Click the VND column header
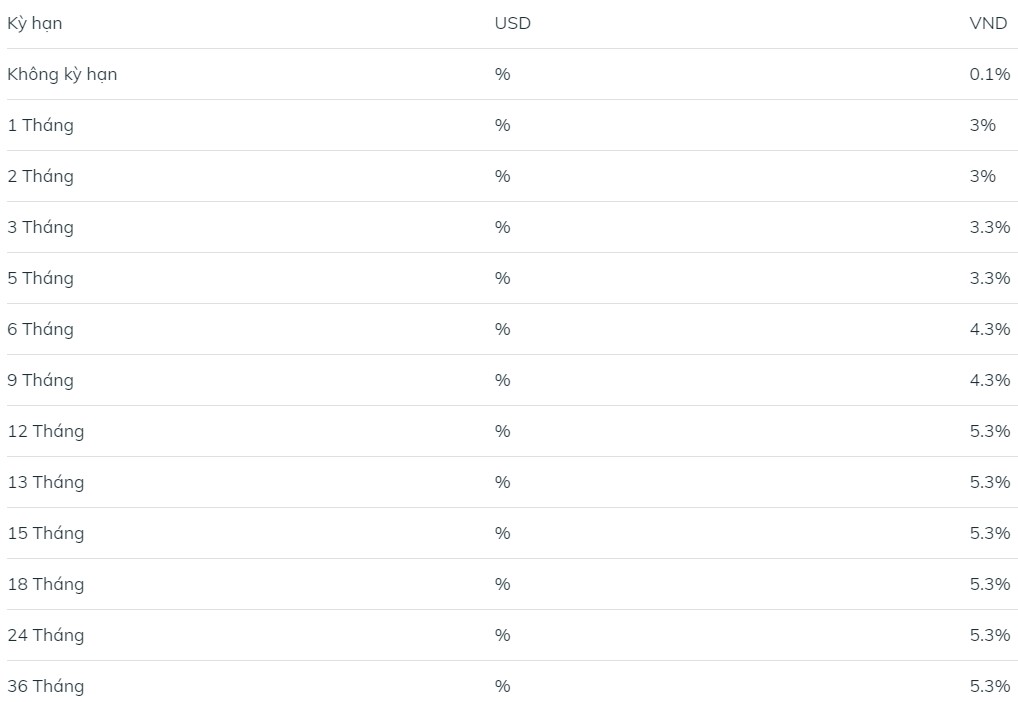This screenshot has height=702, width=1018. (x=988, y=23)
